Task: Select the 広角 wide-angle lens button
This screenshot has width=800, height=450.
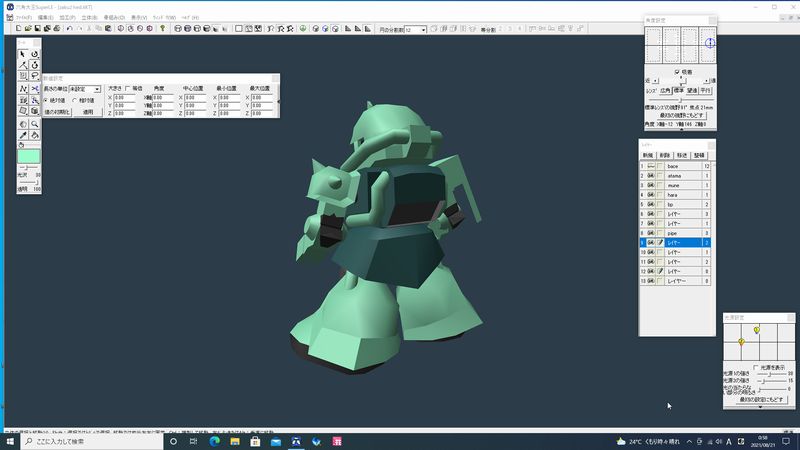Action: [x=665, y=90]
